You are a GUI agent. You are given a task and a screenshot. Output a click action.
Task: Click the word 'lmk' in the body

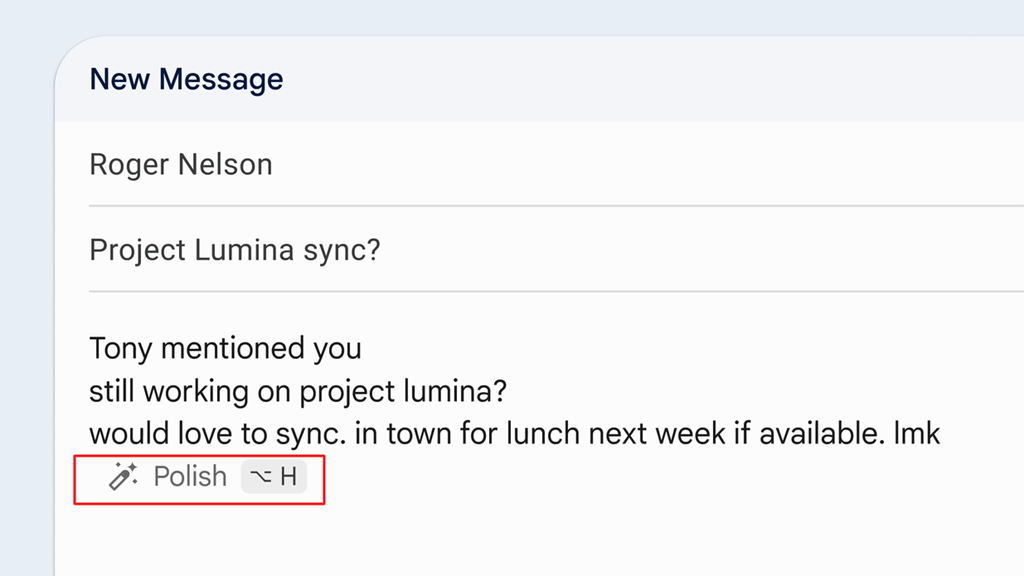tap(918, 434)
